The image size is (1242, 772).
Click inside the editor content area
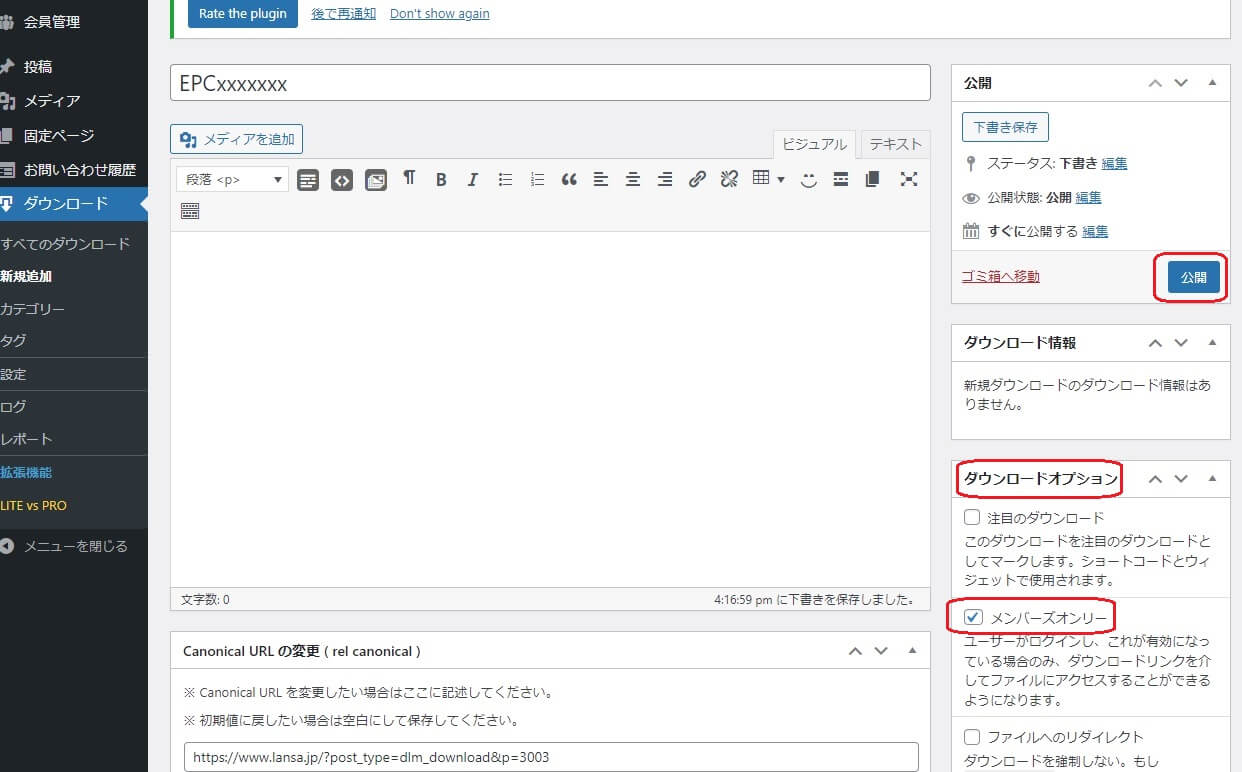pos(550,408)
